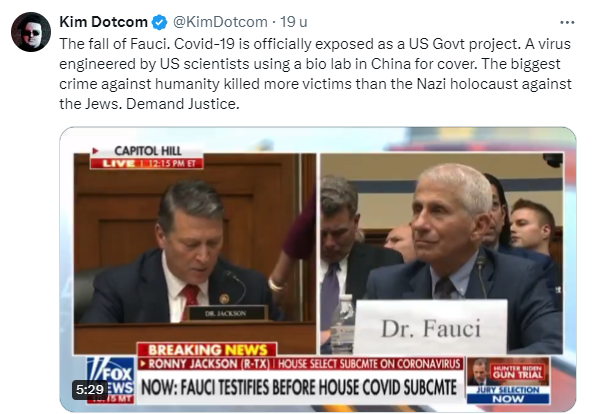Click the 5:29 video duration badge
The image size is (592, 414).
90,389
